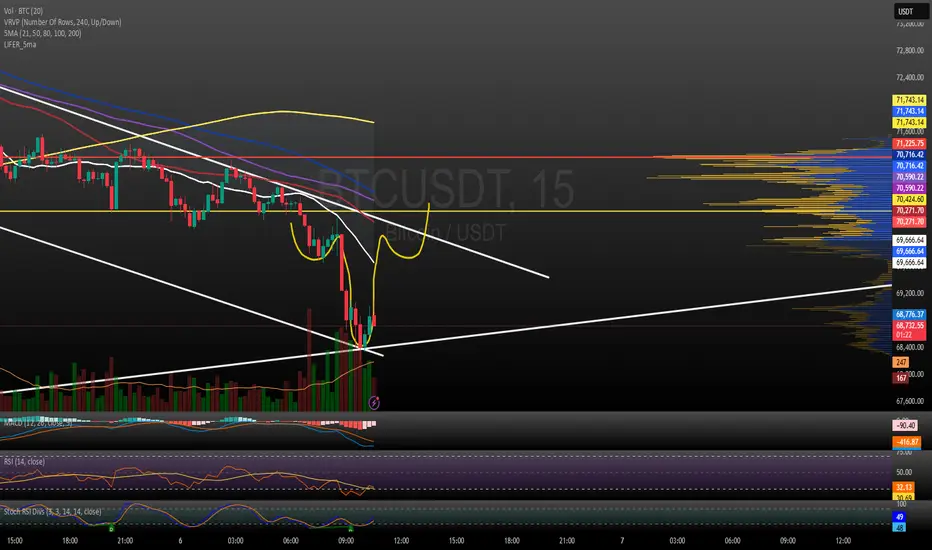Viewport: 932px width, 550px height.
Task: Click the date 7 on the time axis
Action: [622, 540]
